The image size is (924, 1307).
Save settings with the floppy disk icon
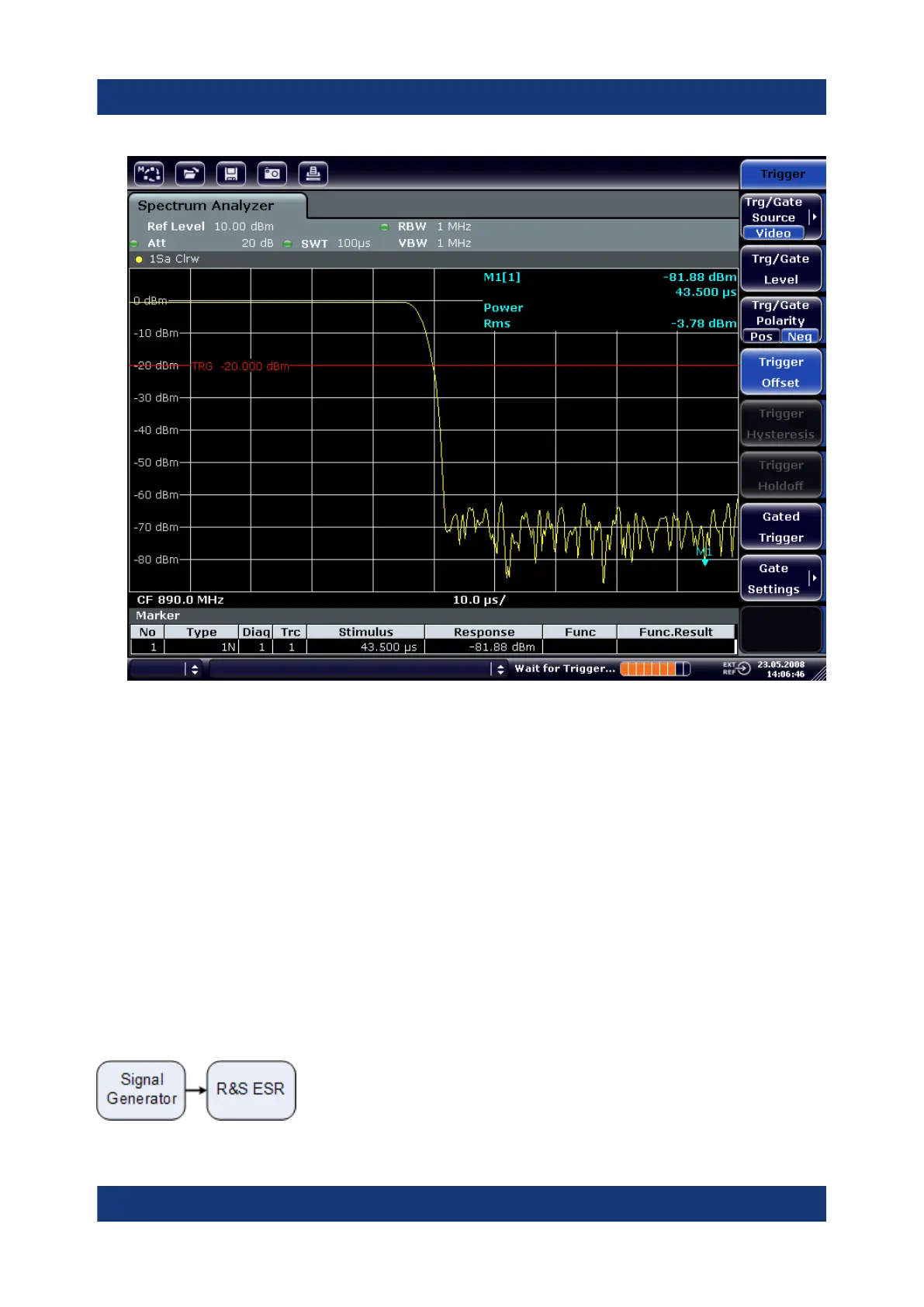click(x=230, y=174)
